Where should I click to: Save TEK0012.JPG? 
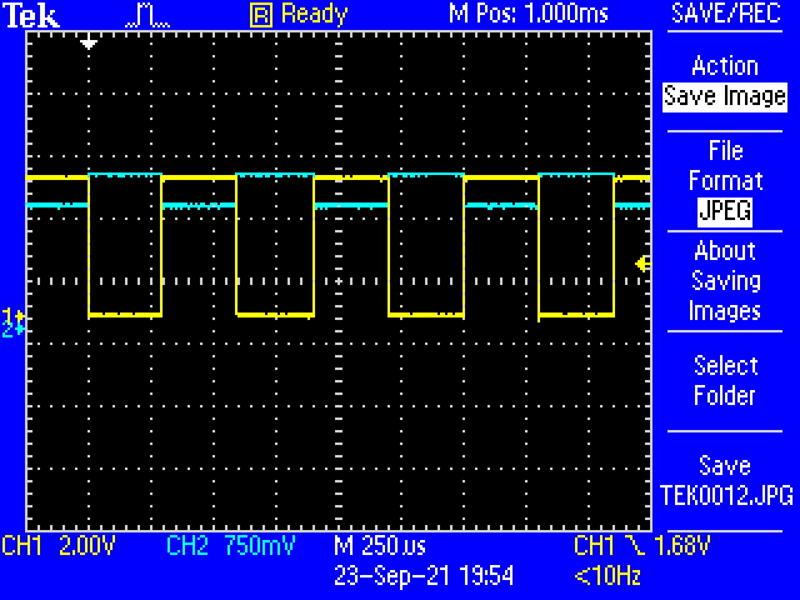(x=727, y=481)
